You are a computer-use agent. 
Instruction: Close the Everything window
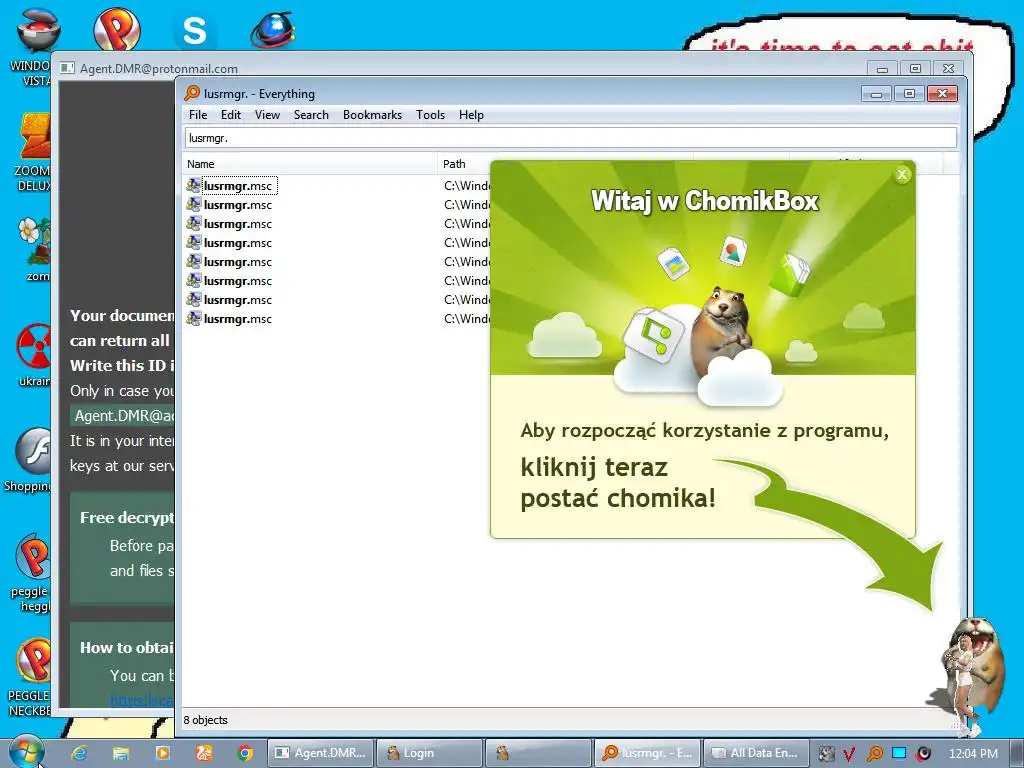click(942, 93)
